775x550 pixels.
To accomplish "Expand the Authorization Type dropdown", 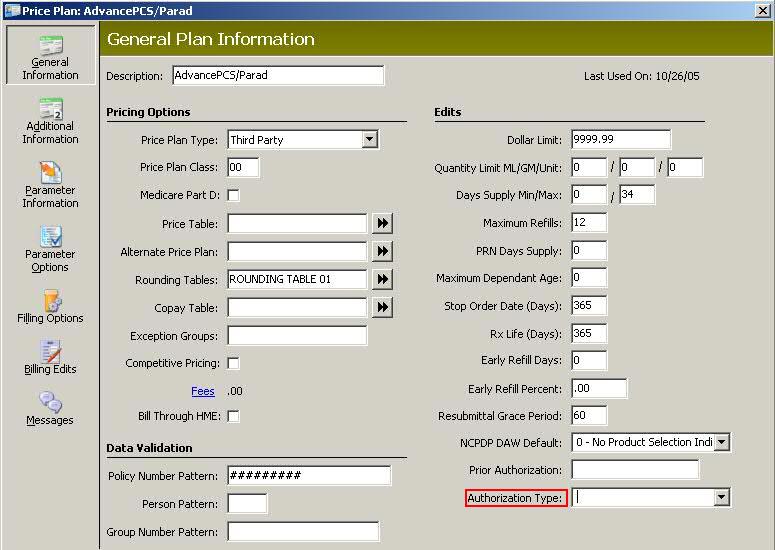I will click(x=722, y=497).
